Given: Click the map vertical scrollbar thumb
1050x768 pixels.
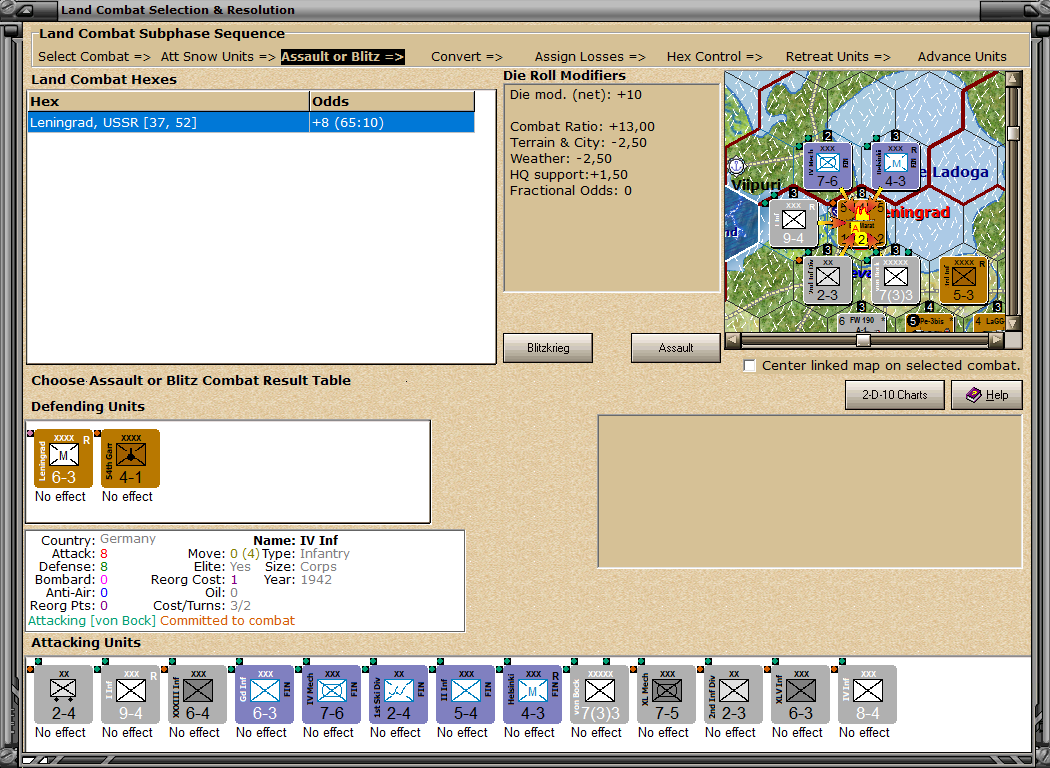Looking at the screenshot, I should (1013, 133).
